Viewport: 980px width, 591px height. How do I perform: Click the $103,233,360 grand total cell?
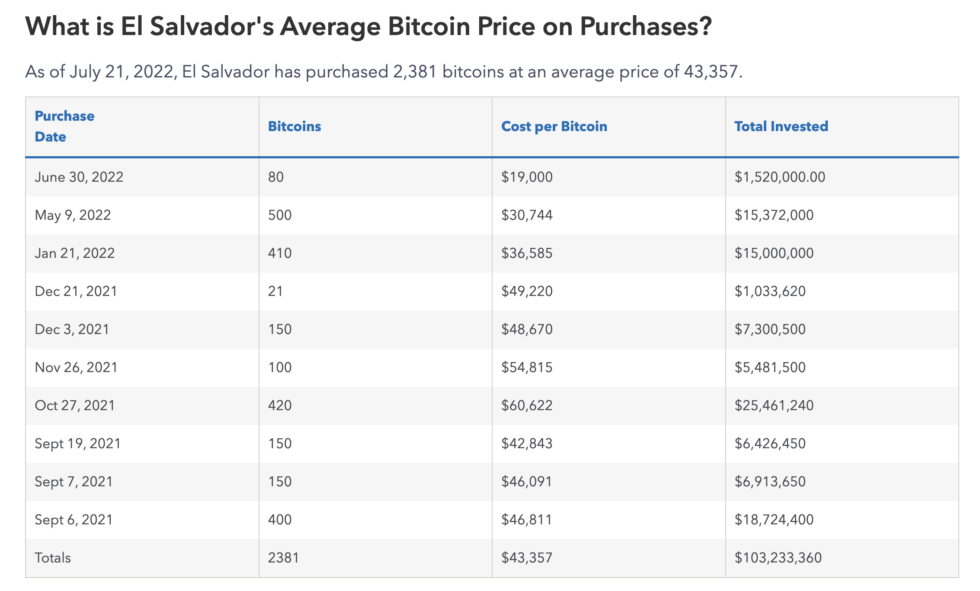tap(778, 558)
